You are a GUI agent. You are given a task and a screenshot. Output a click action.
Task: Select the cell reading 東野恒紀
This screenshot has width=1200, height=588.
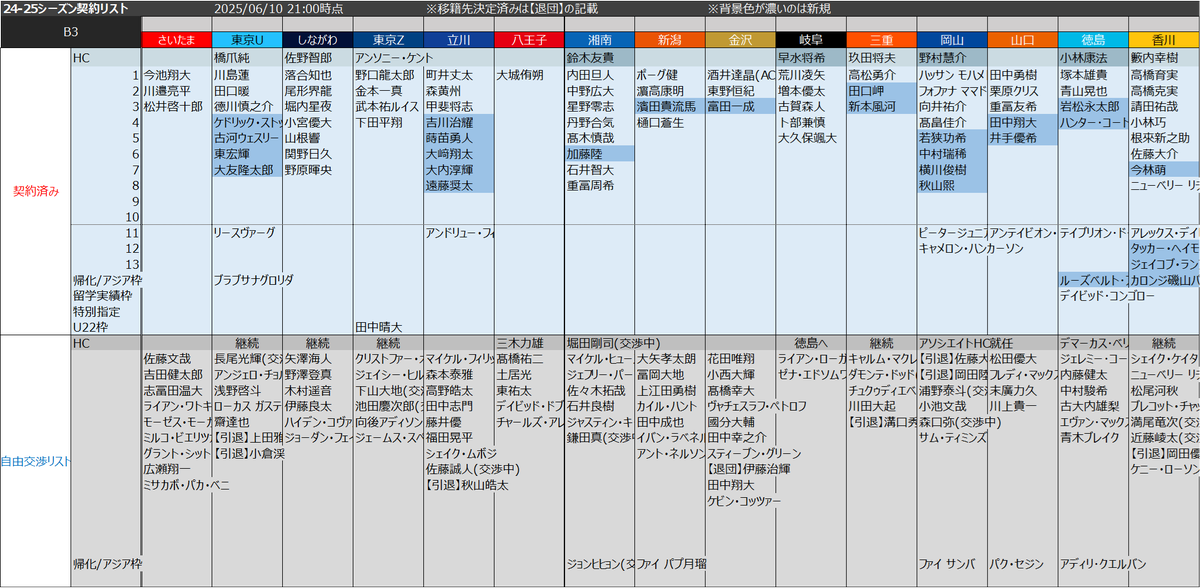coord(740,90)
